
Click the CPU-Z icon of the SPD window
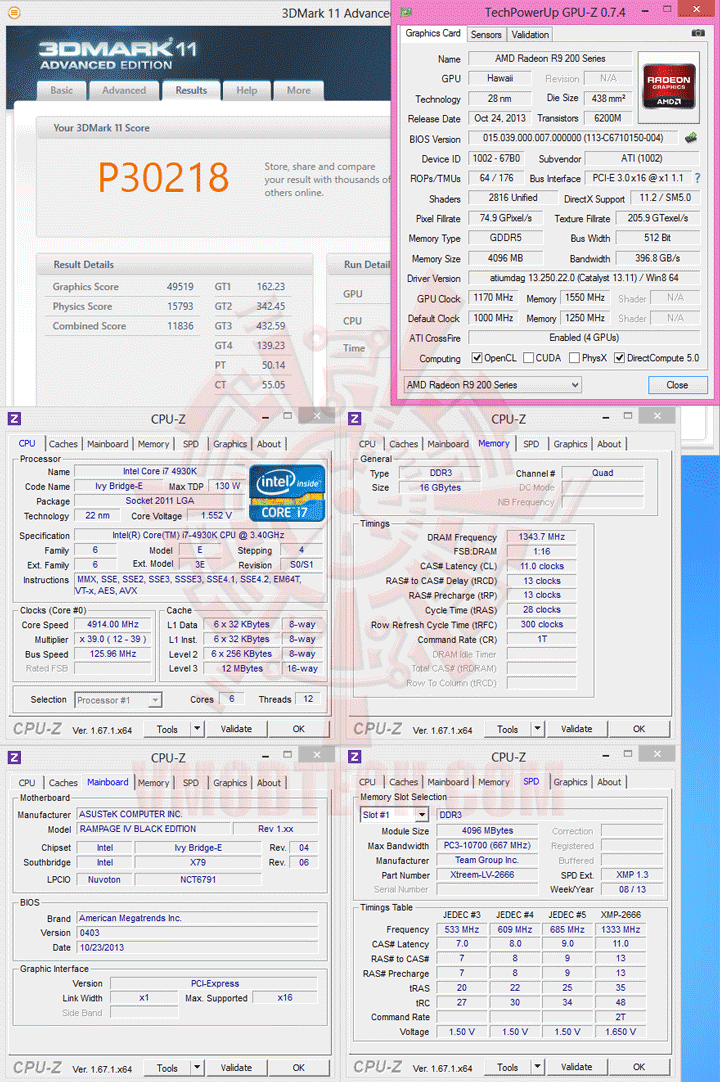click(355, 757)
